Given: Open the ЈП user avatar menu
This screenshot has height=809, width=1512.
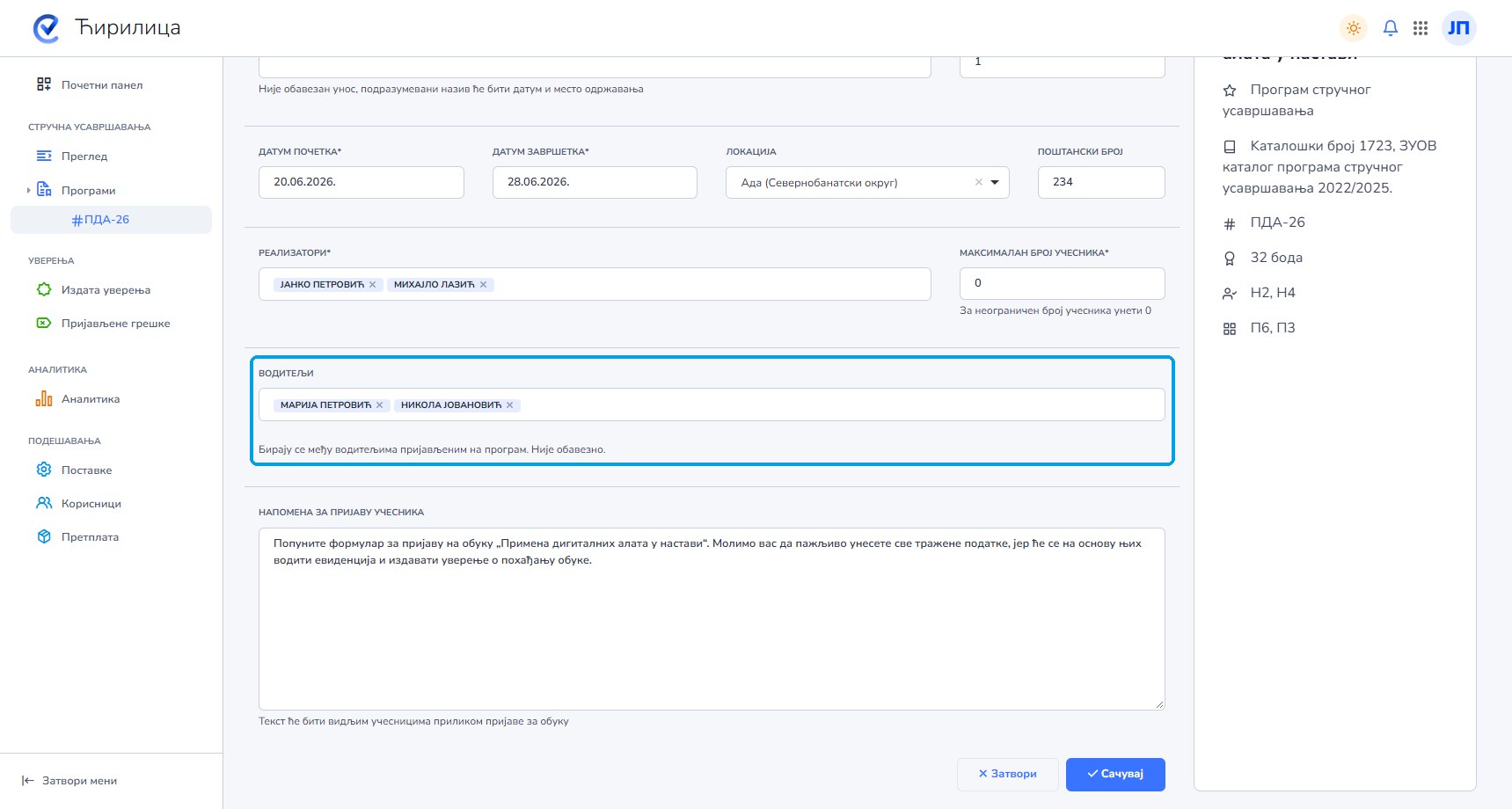Looking at the screenshot, I should [x=1458, y=28].
